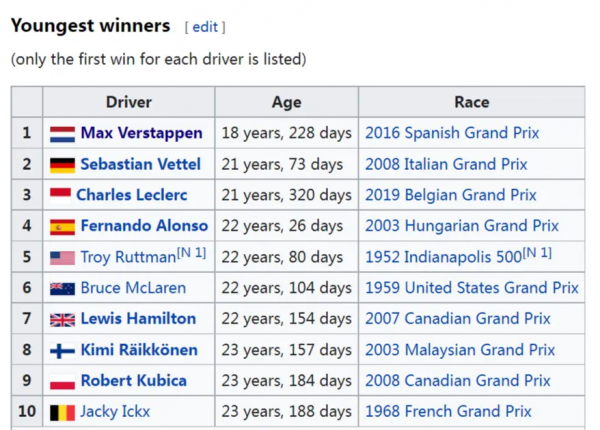
Task: Click the Polish flag next to Robert Kubica
Action: point(62,381)
